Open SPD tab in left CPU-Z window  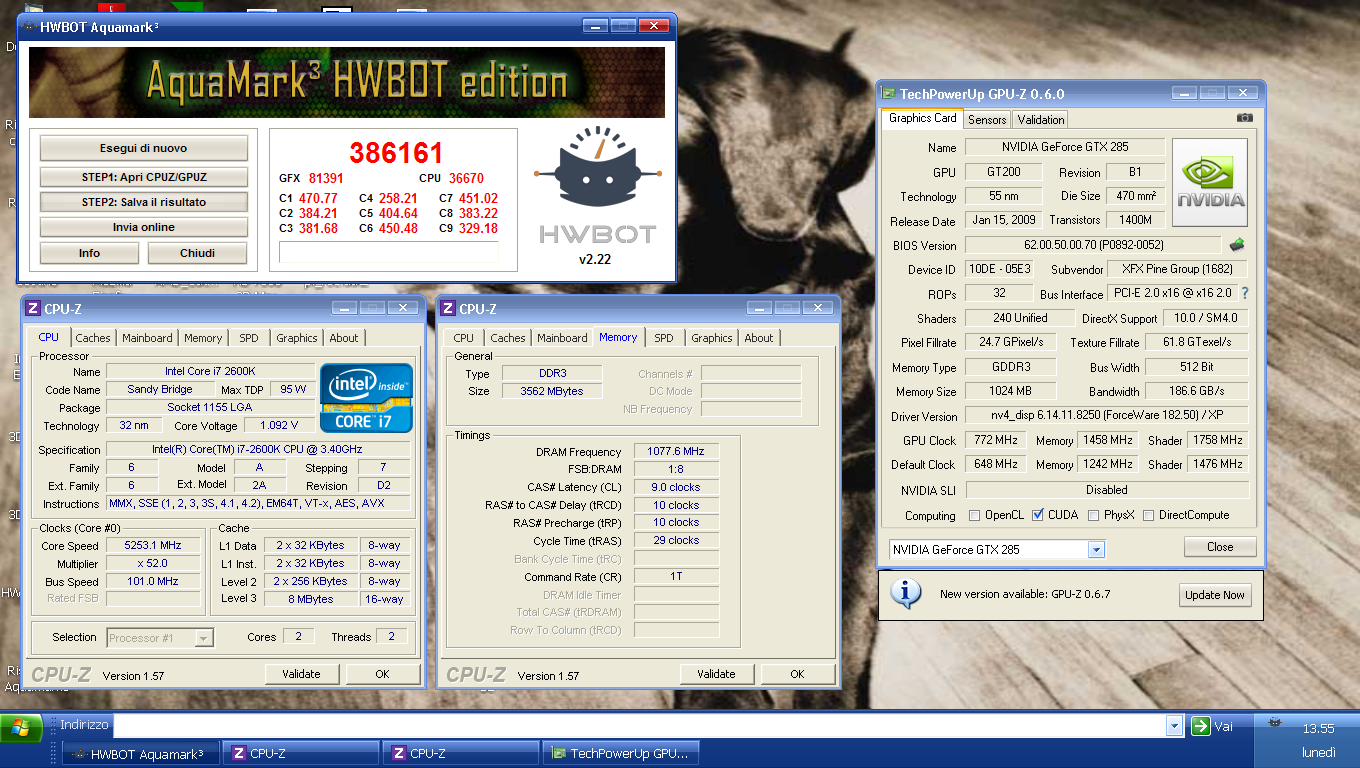(249, 338)
